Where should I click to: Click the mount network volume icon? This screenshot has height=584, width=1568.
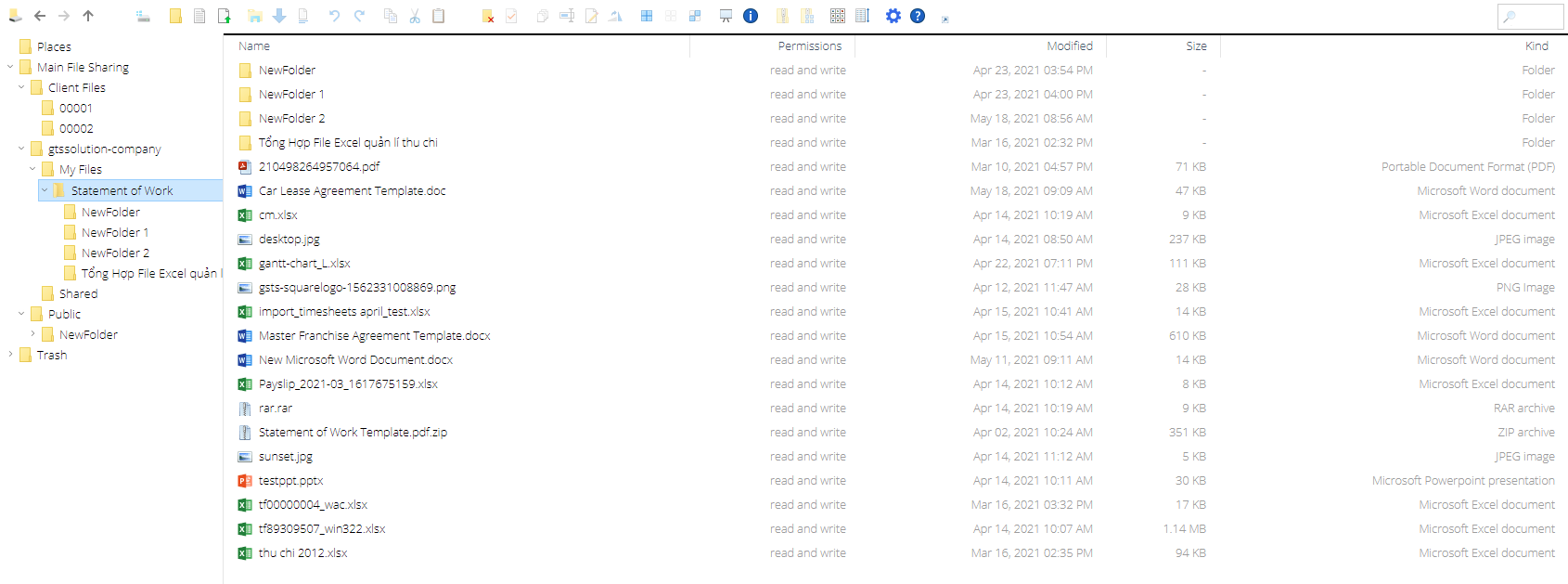(x=143, y=16)
